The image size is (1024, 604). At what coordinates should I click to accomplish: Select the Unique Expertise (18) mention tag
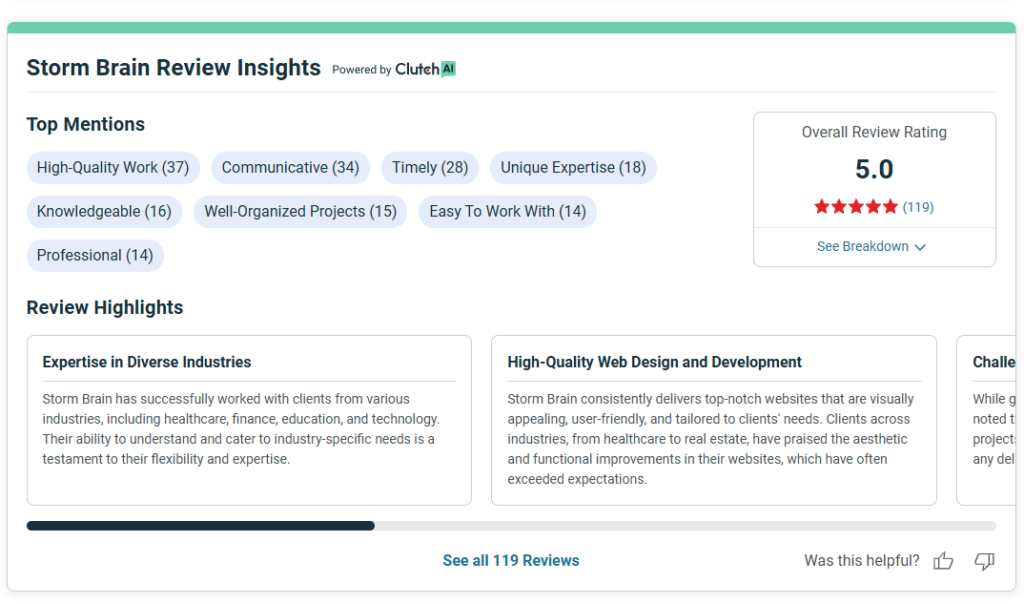(573, 168)
